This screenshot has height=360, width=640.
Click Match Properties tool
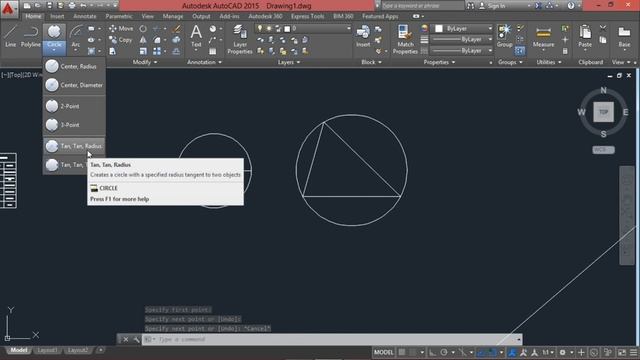click(x=405, y=39)
